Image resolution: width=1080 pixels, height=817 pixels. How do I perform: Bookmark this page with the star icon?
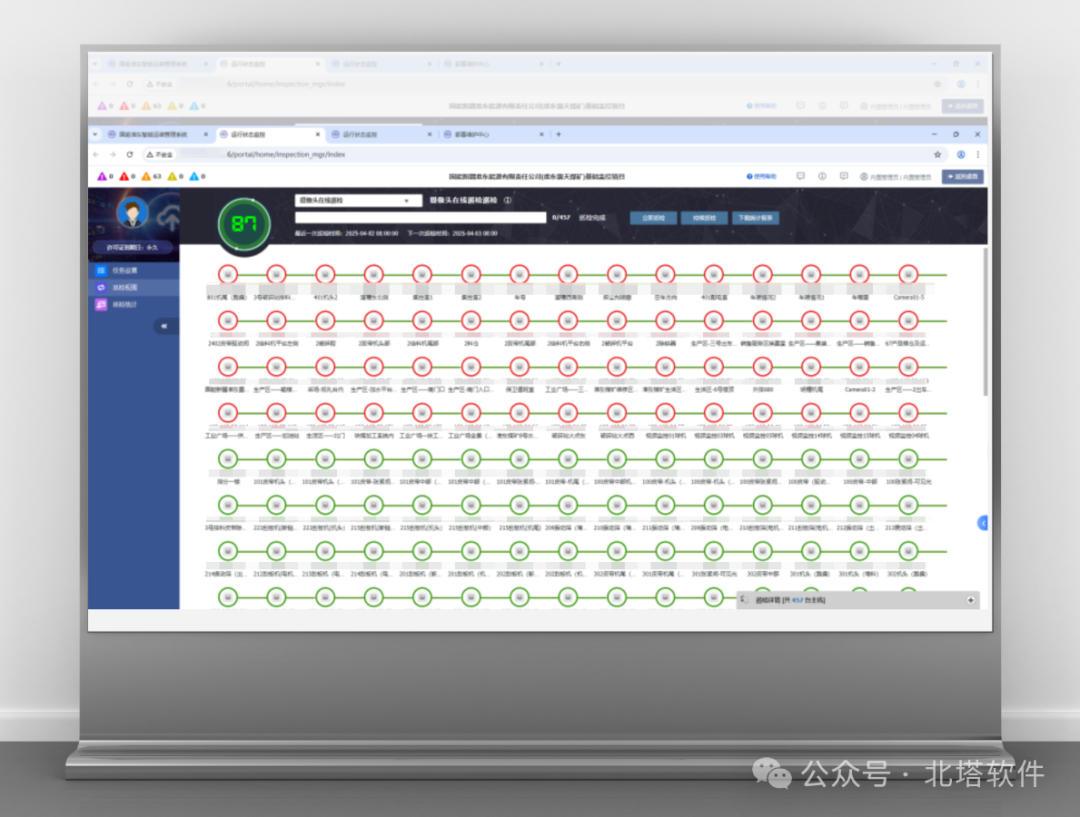click(937, 154)
